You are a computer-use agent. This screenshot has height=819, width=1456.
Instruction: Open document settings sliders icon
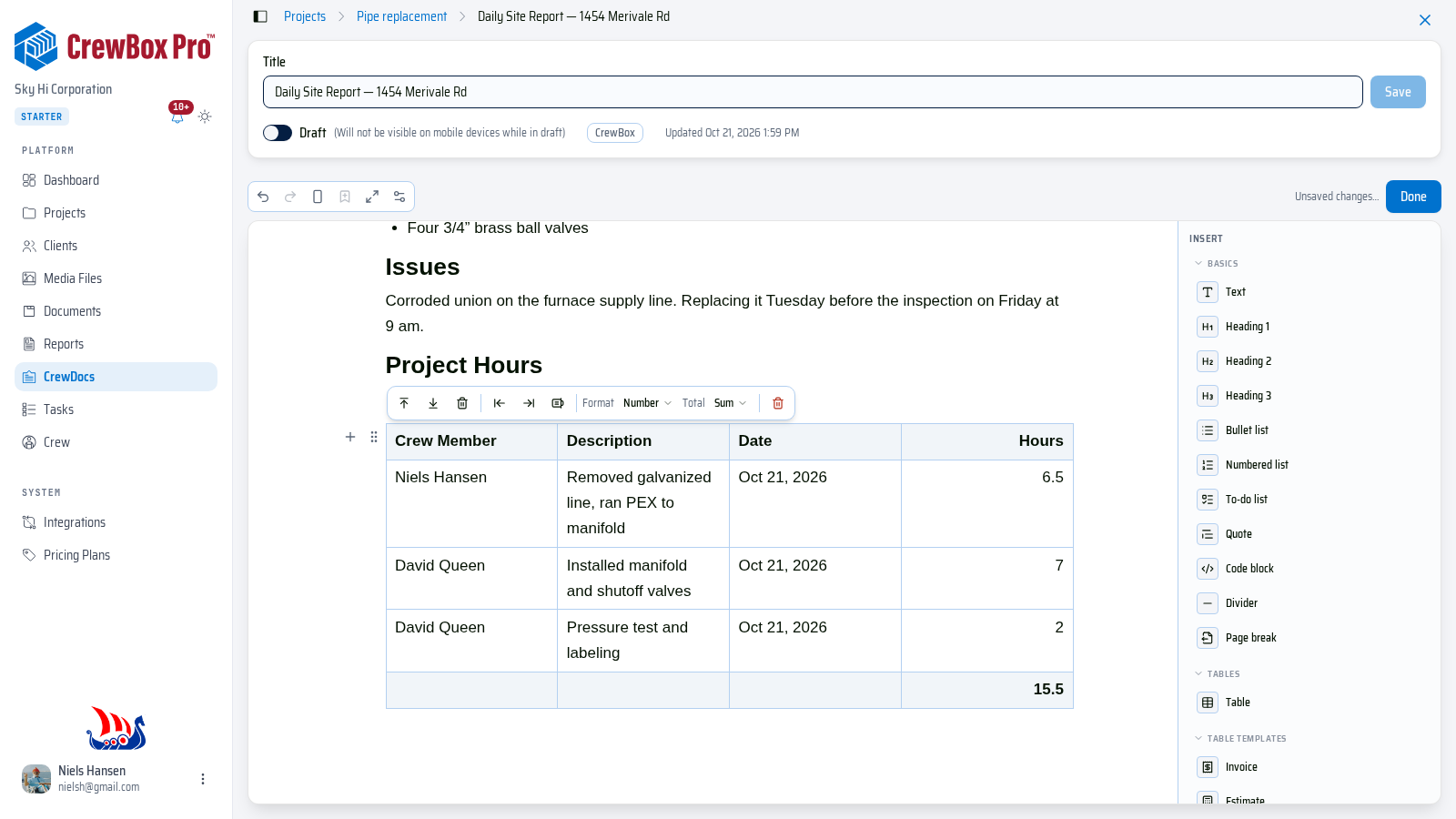pos(399,197)
